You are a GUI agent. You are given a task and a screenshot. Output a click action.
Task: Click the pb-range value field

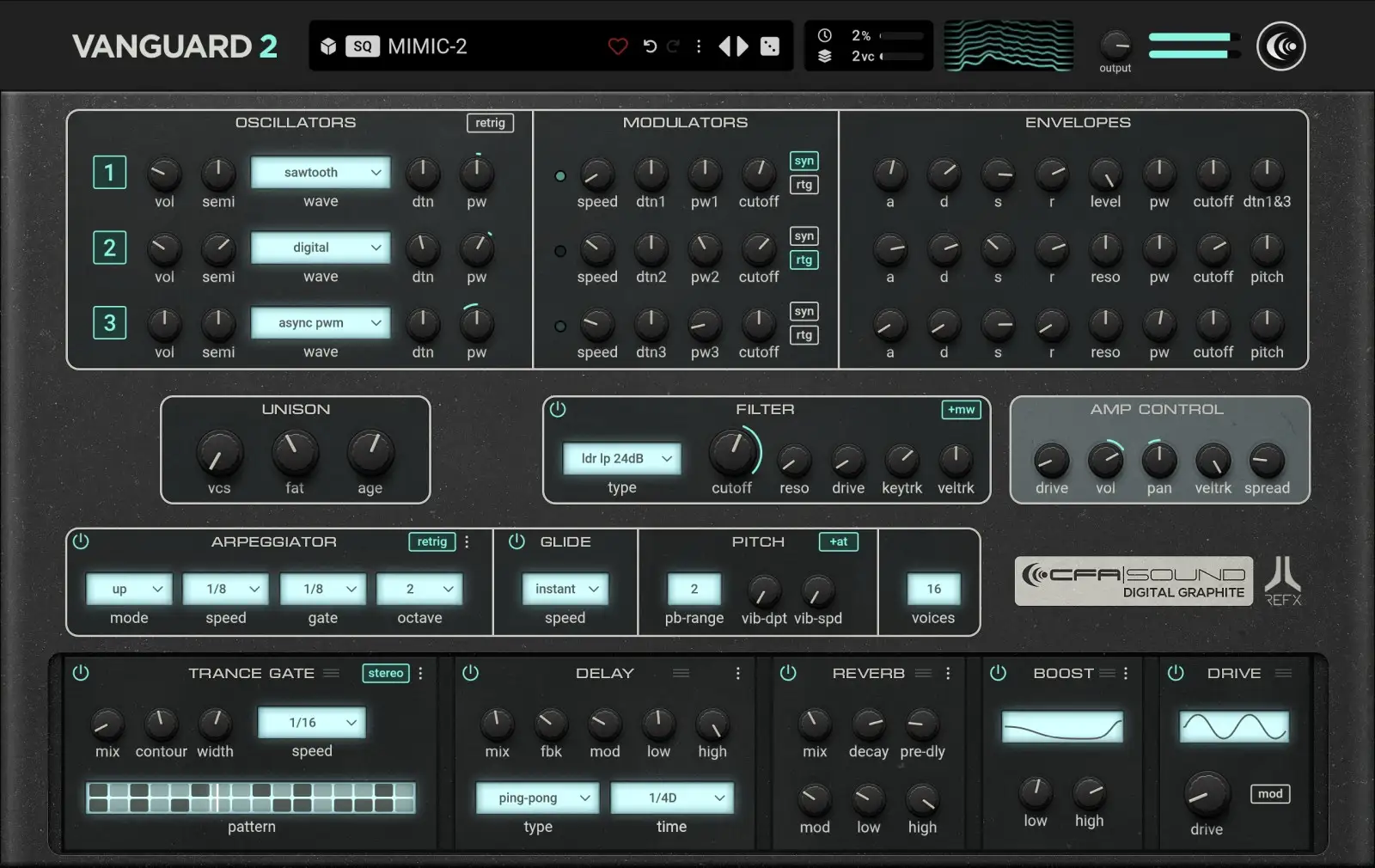pos(694,589)
